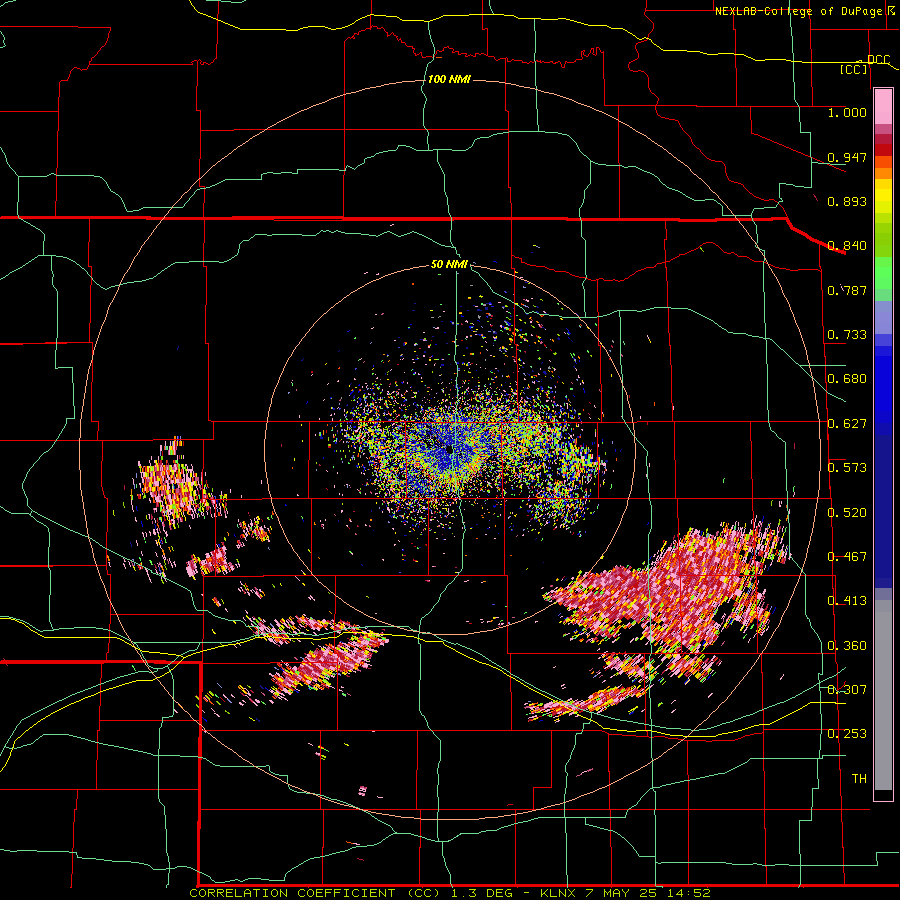Select the 0.627 legend value
The width and height of the screenshot is (900, 900).
tap(847, 424)
